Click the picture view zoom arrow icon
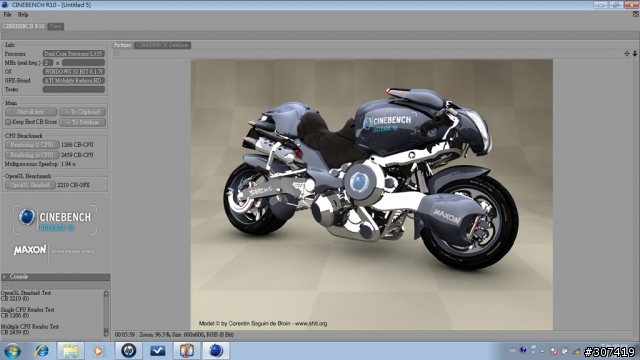 coord(635,53)
